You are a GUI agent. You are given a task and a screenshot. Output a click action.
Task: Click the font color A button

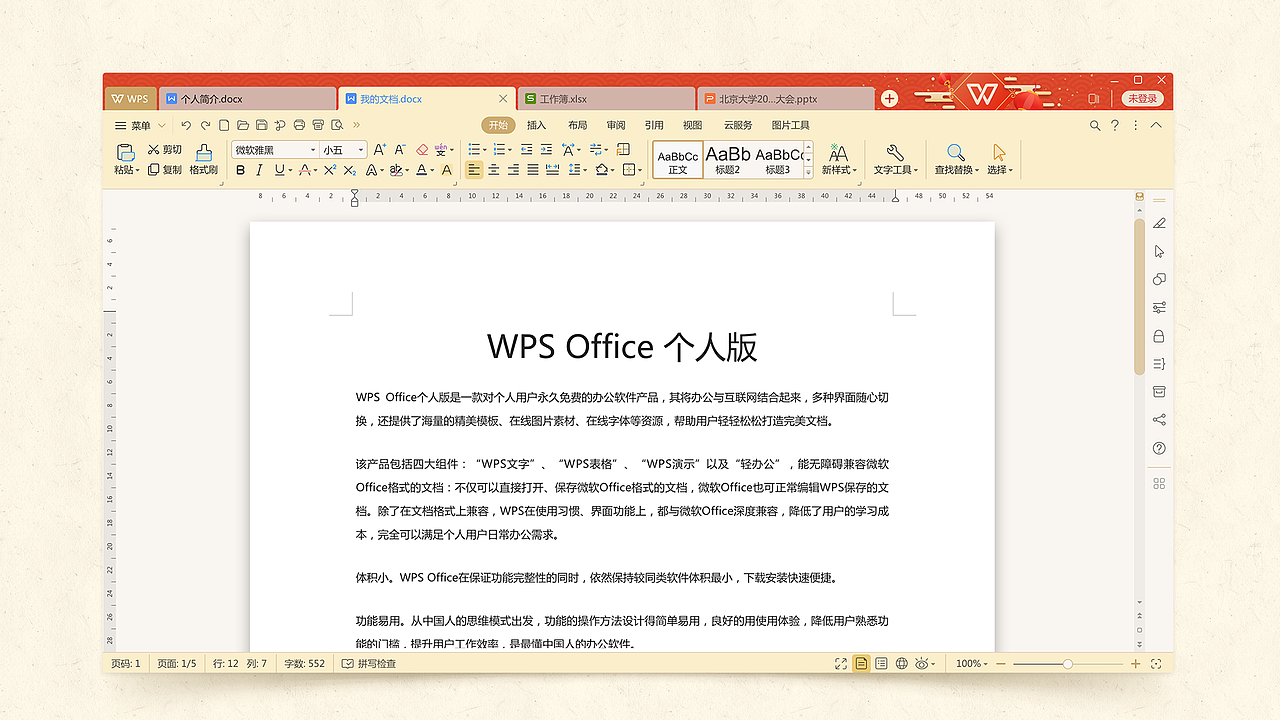coord(421,170)
